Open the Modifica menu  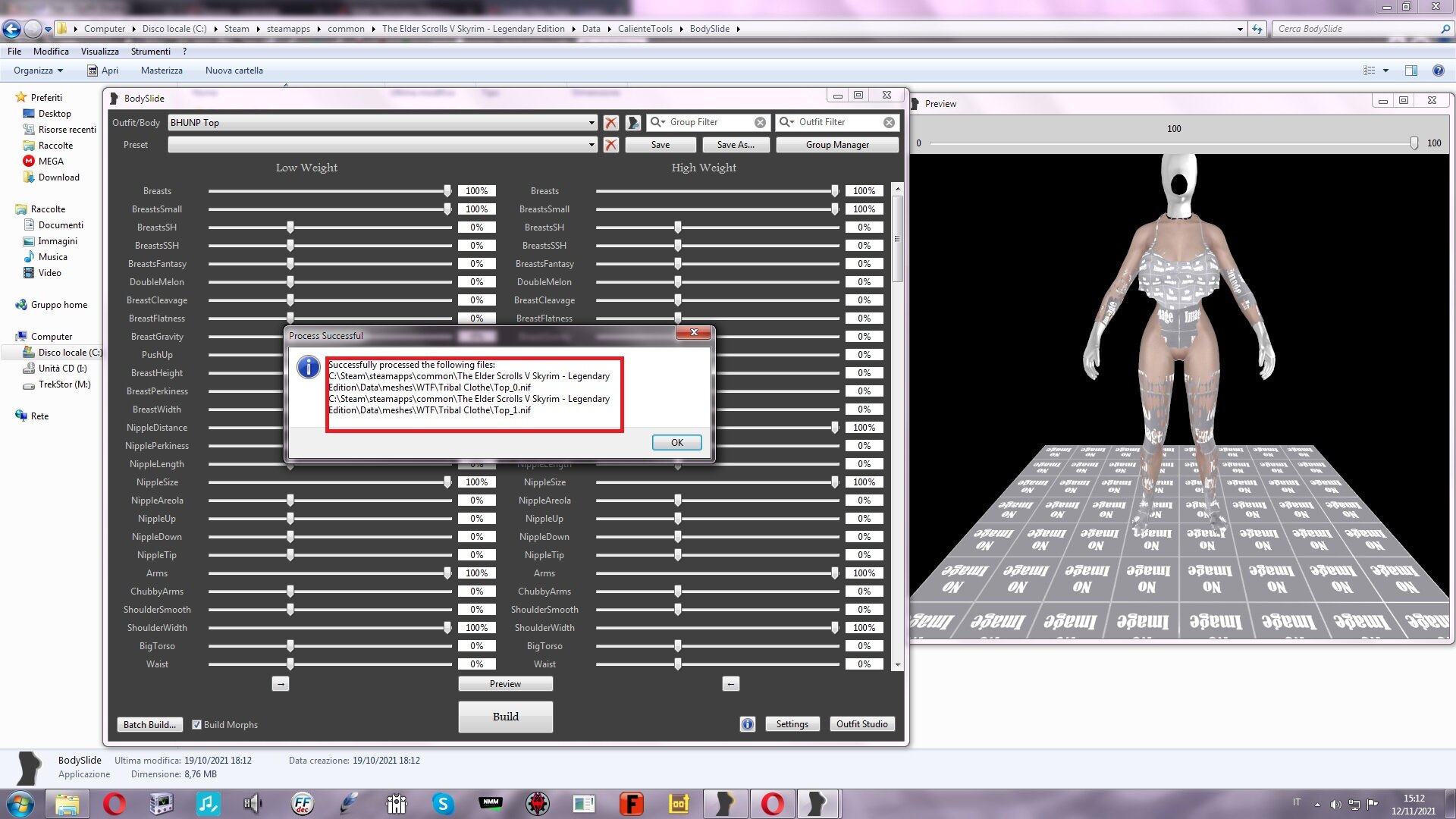click(51, 52)
